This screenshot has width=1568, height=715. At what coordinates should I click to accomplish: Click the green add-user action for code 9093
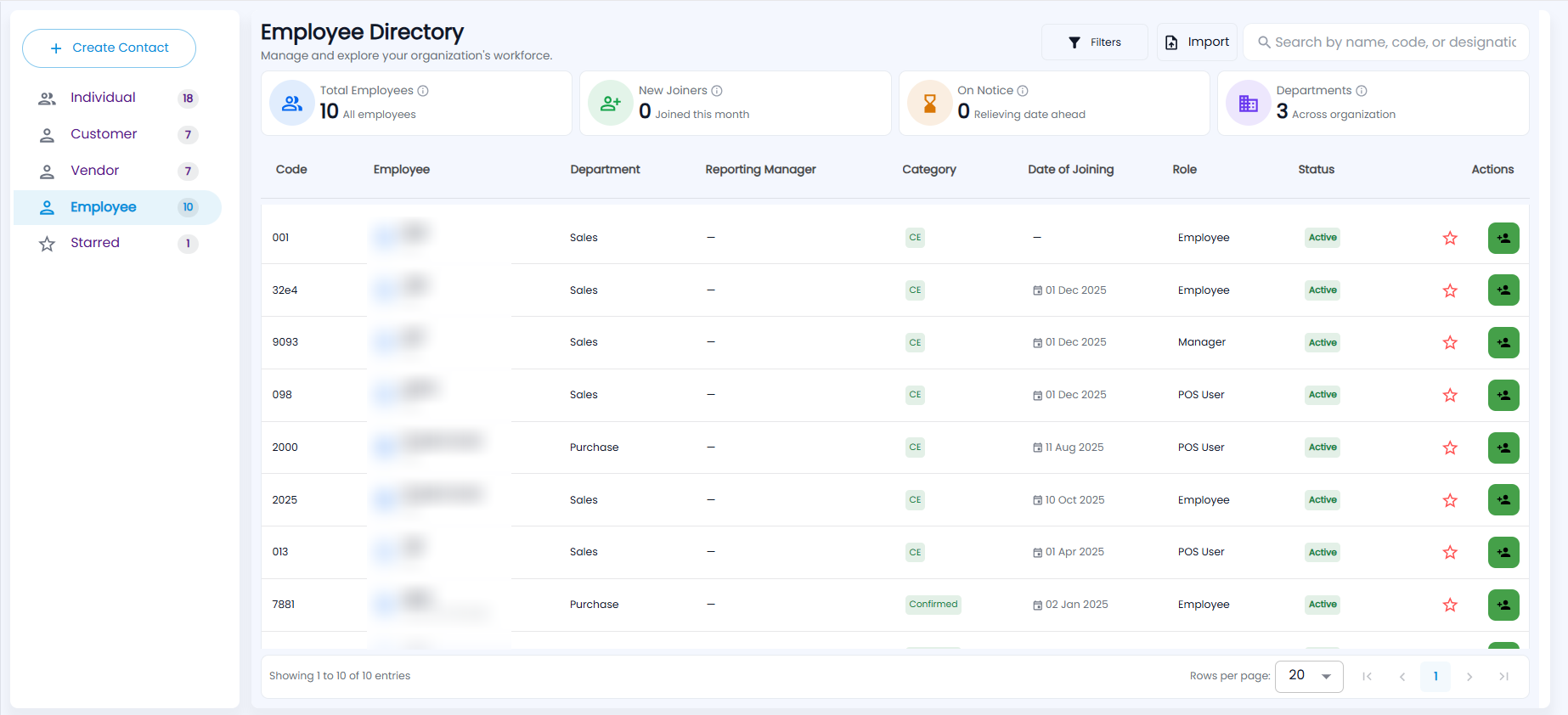pos(1503,343)
